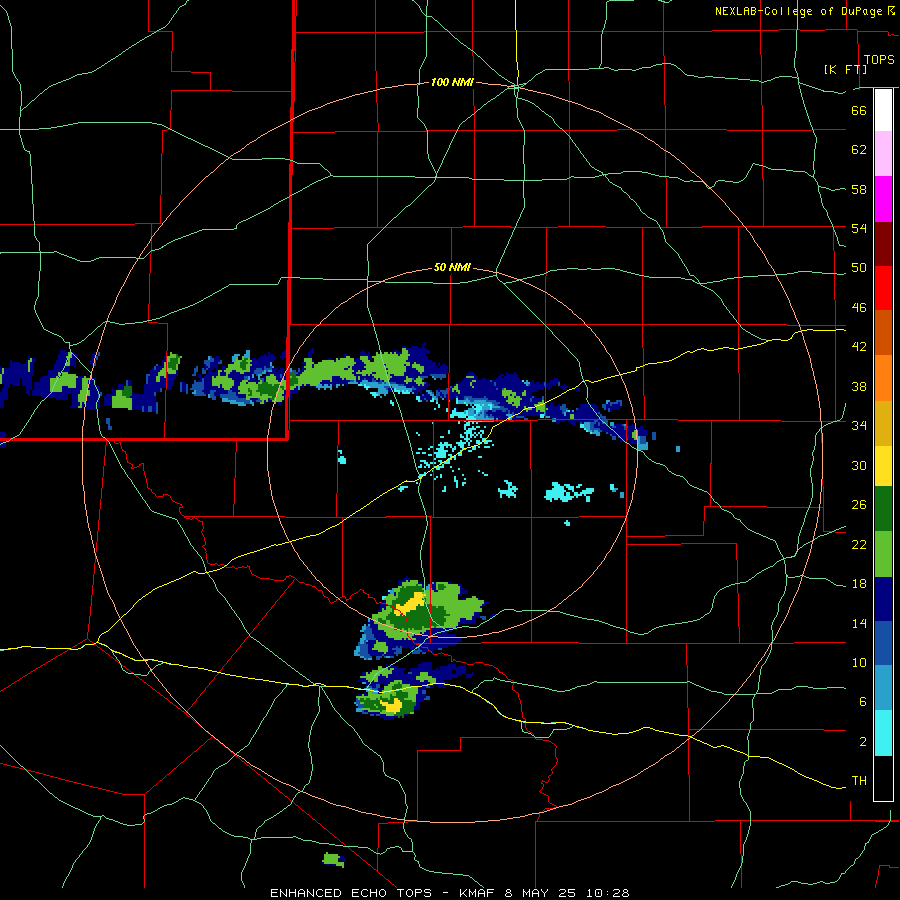Click the 50 value on the legend scale
Viewport: 900px width, 900px height.
859,268
